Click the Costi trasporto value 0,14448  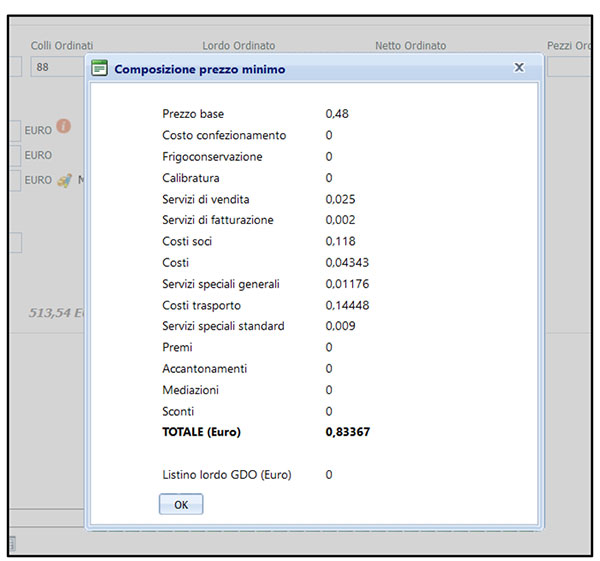[x=347, y=305]
